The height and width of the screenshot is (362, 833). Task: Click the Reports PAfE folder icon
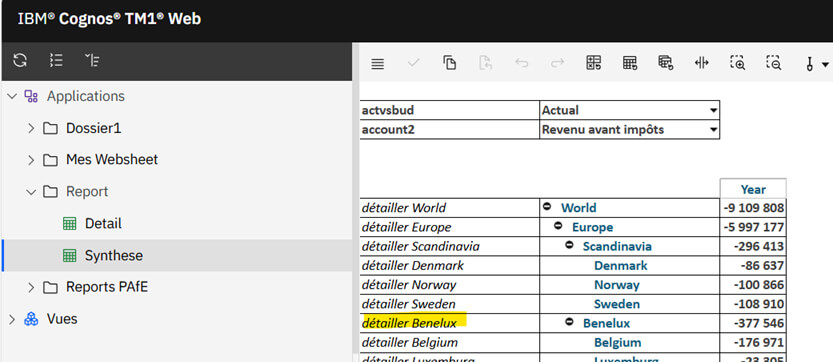coord(50,288)
